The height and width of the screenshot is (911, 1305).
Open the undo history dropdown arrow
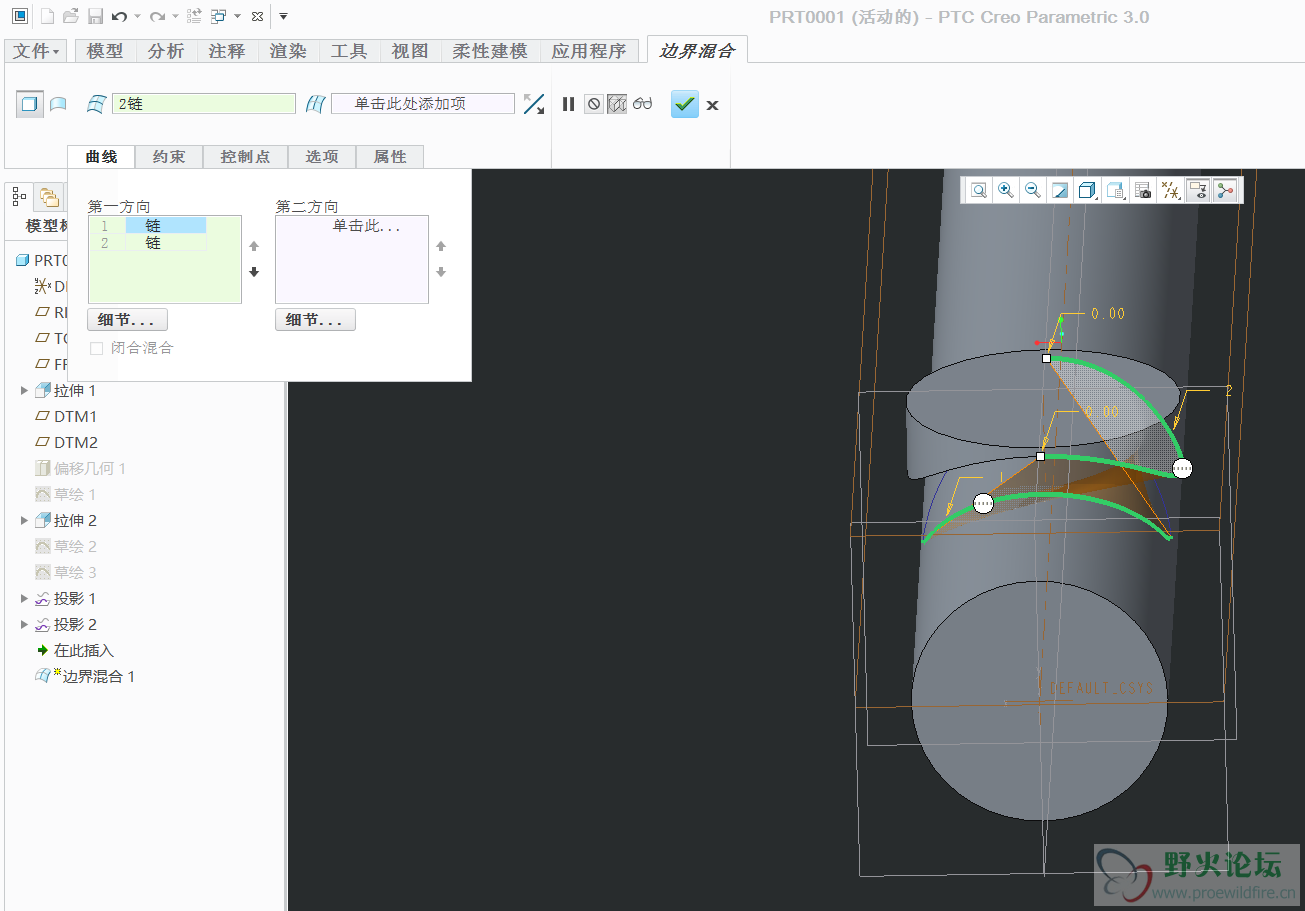pyautogui.click(x=137, y=17)
